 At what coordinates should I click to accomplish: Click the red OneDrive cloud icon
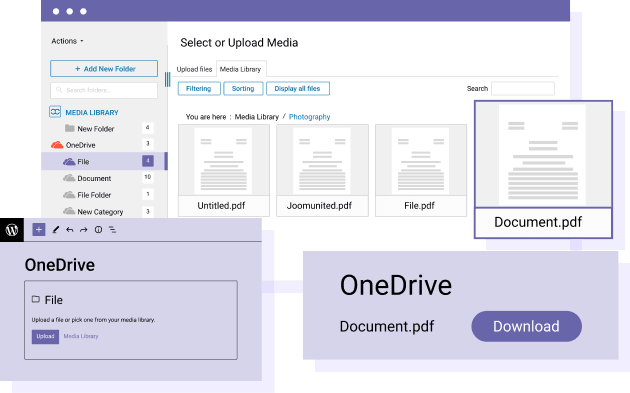57,145
